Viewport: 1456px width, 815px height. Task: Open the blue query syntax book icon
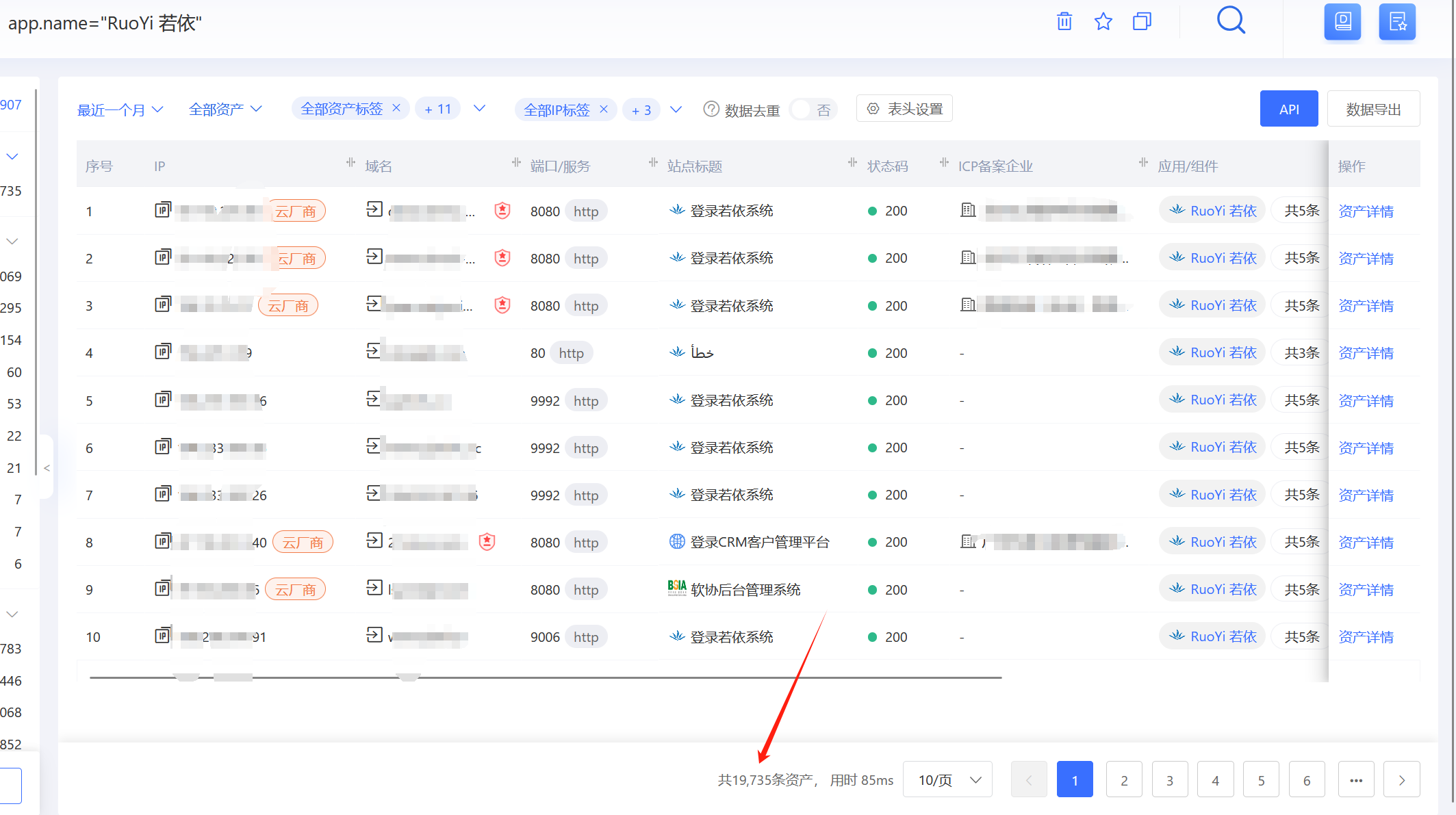[x=1342, y=22]
